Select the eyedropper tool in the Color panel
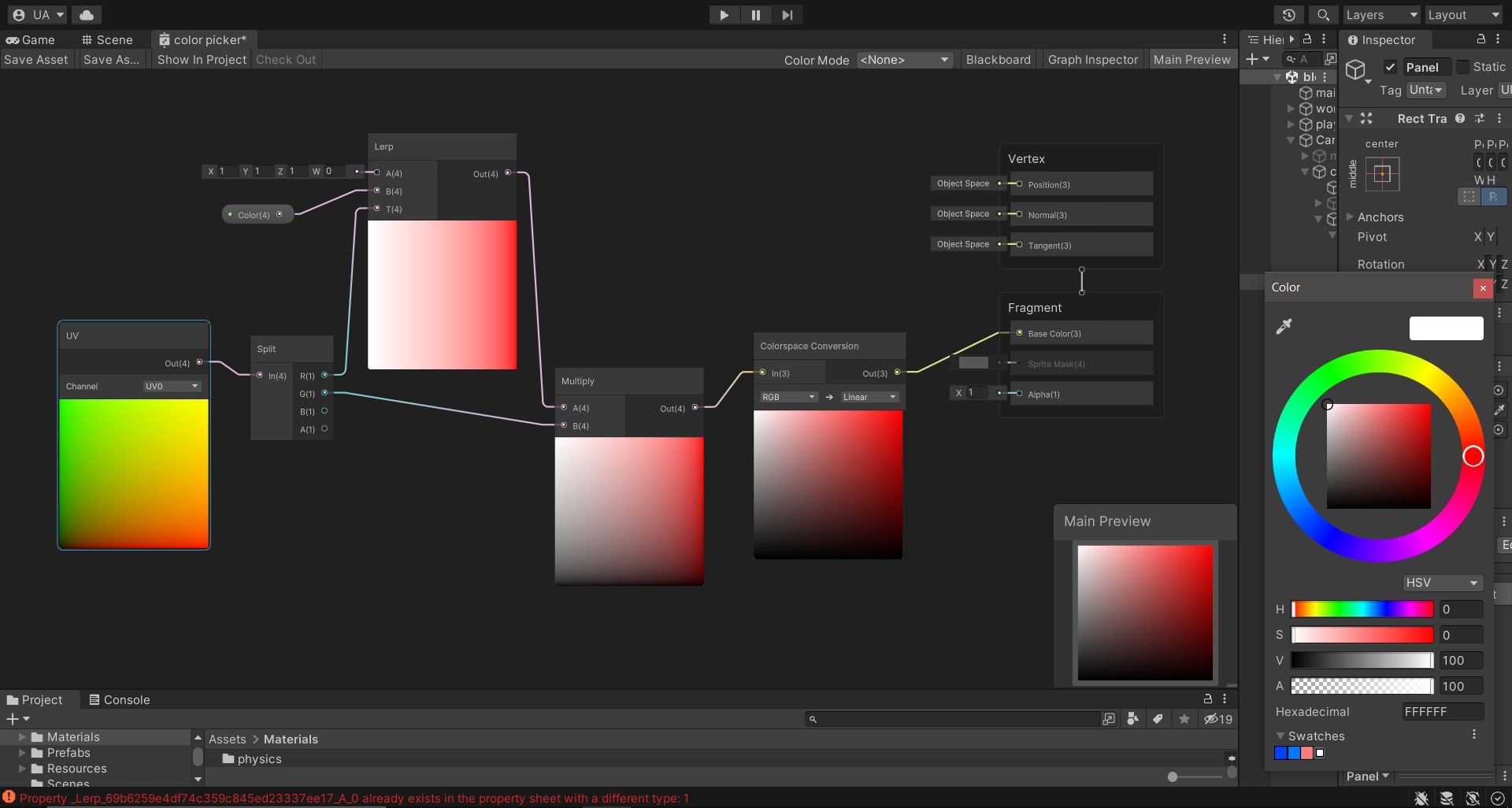 pos(1283,325)
